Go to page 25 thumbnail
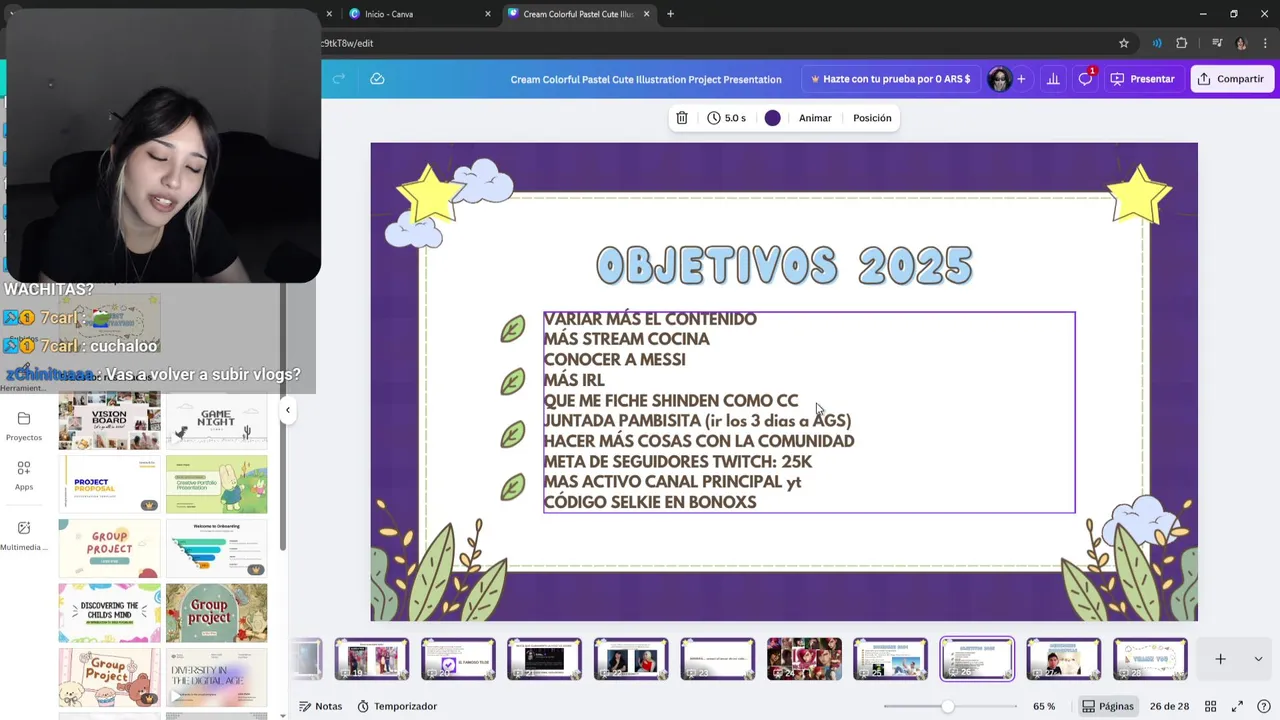1280x720 pixels. [890, 660]
